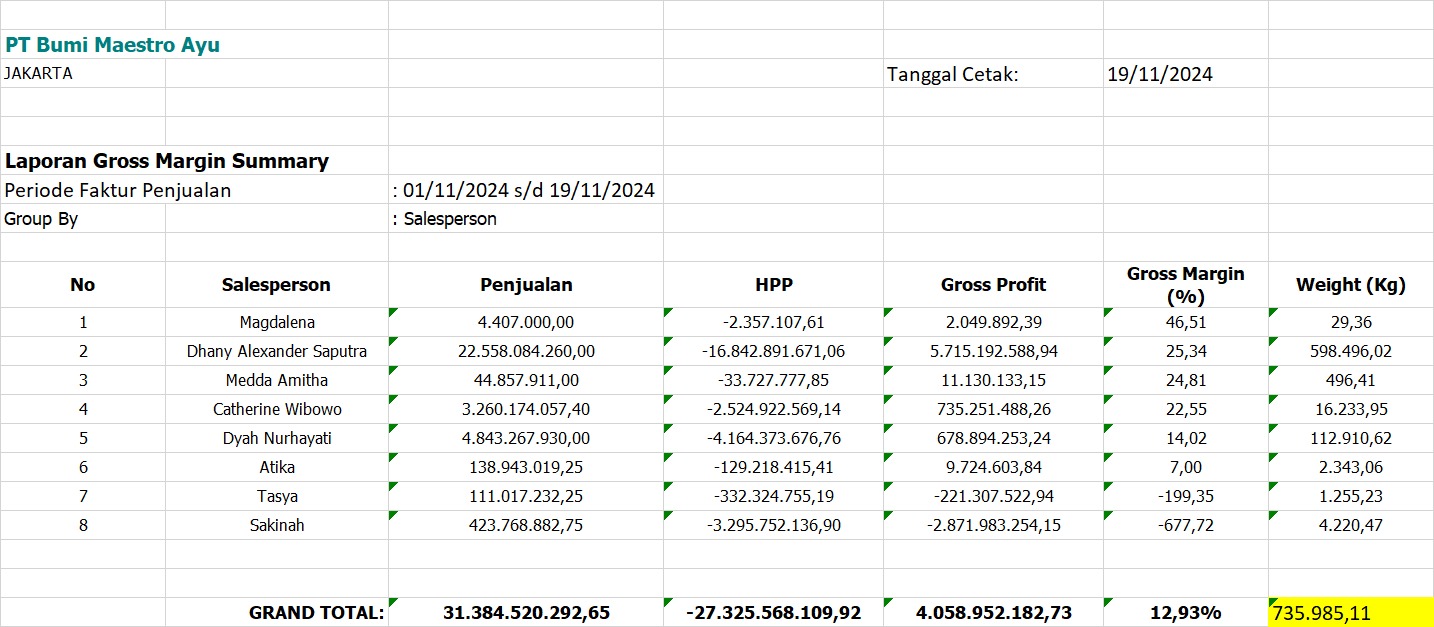Select the period 01/11/2024 s/d 19/11/2024 cell
Screen dimensions: 1434x627
point(524,190)
